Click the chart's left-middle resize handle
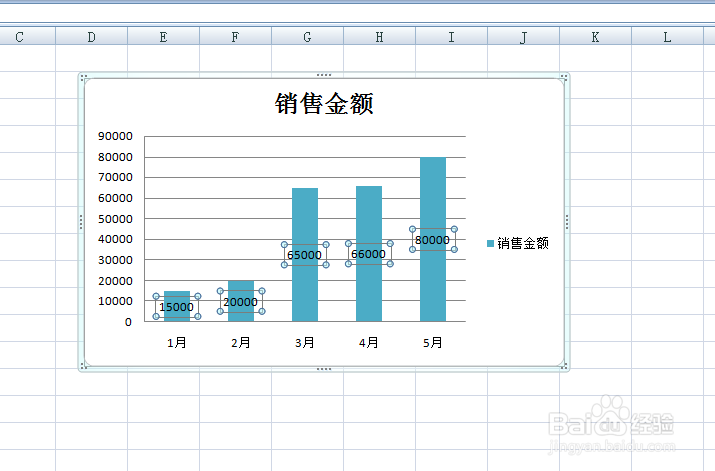715x471 pixels. (x=81, y=222)
